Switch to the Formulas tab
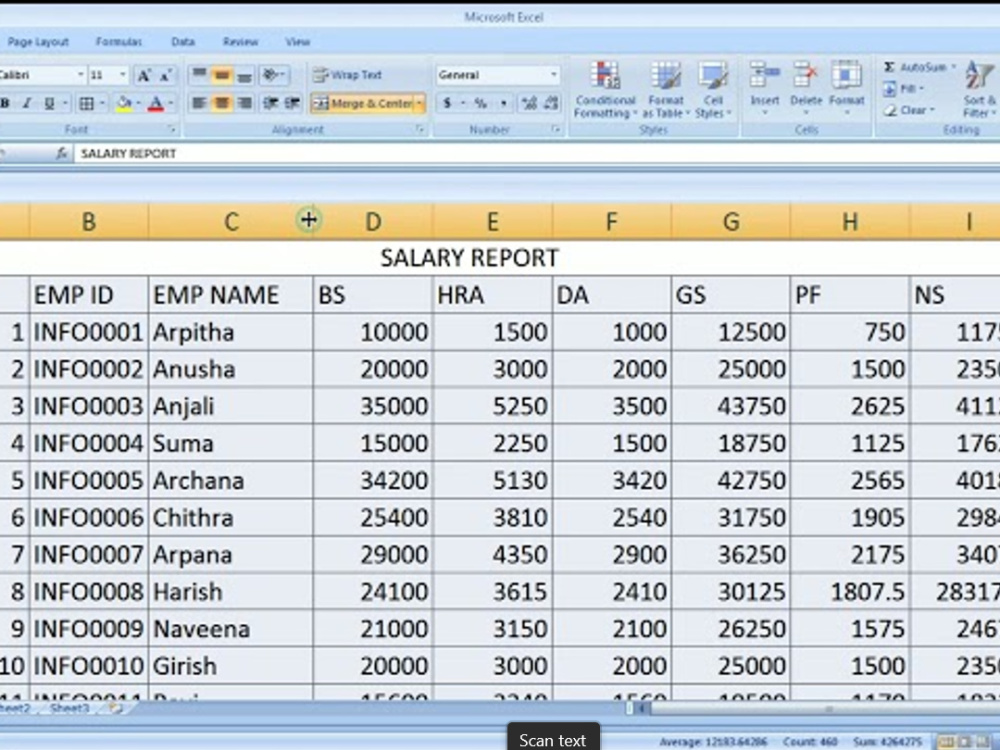This screenshot has width=1000, height=750. click(119, 42)
